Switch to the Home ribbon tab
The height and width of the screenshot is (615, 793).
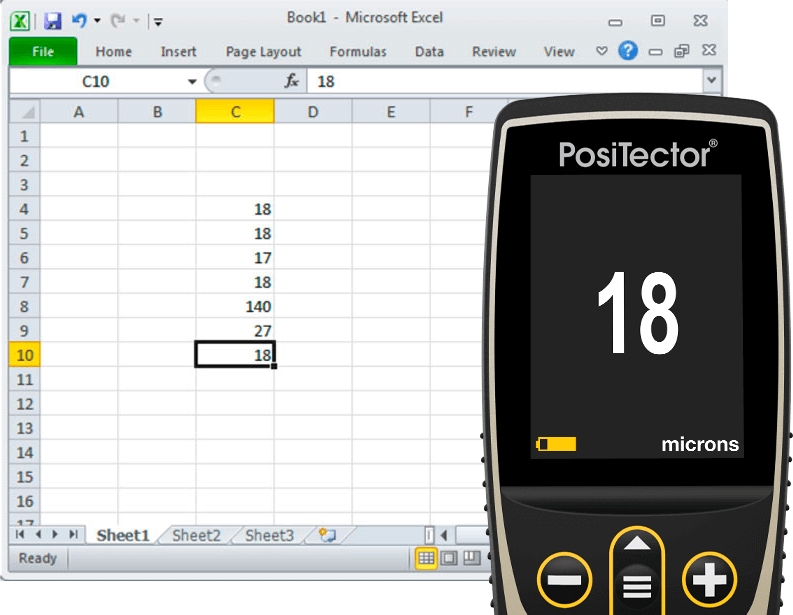tap(114, 52)
